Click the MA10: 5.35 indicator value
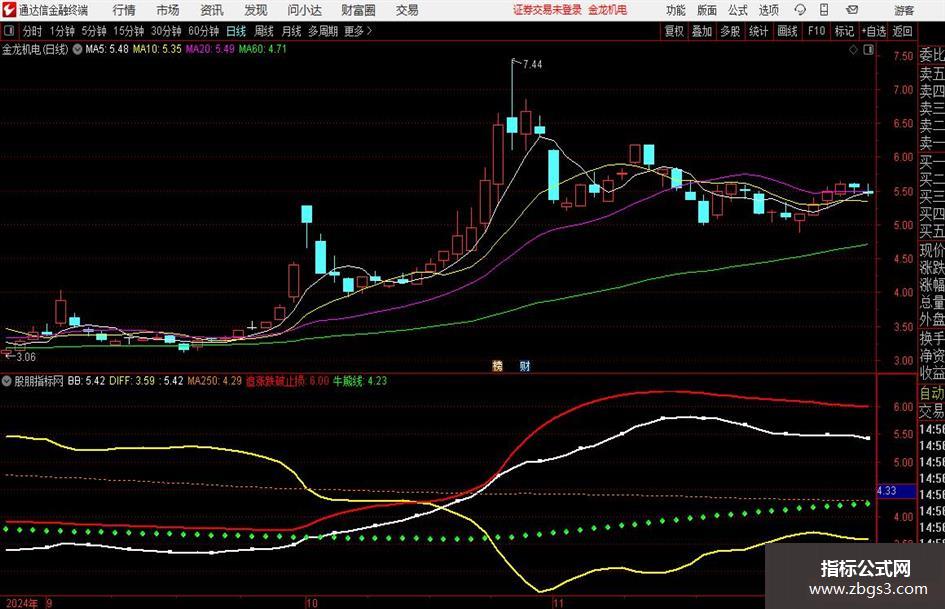Screen dimensions: 945x609 (x=157, y=49)
